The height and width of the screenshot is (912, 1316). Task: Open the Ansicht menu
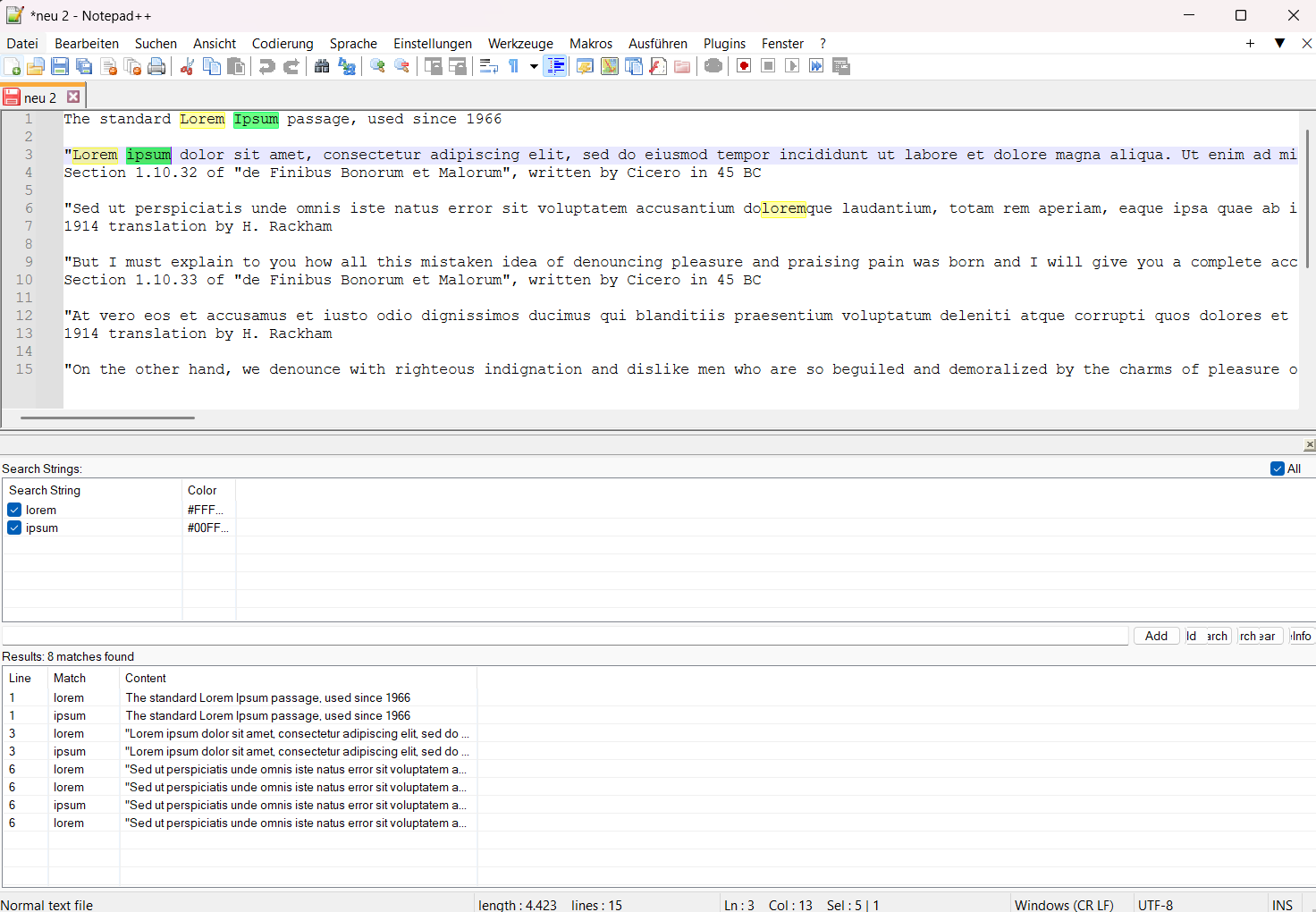coord(215,44)
